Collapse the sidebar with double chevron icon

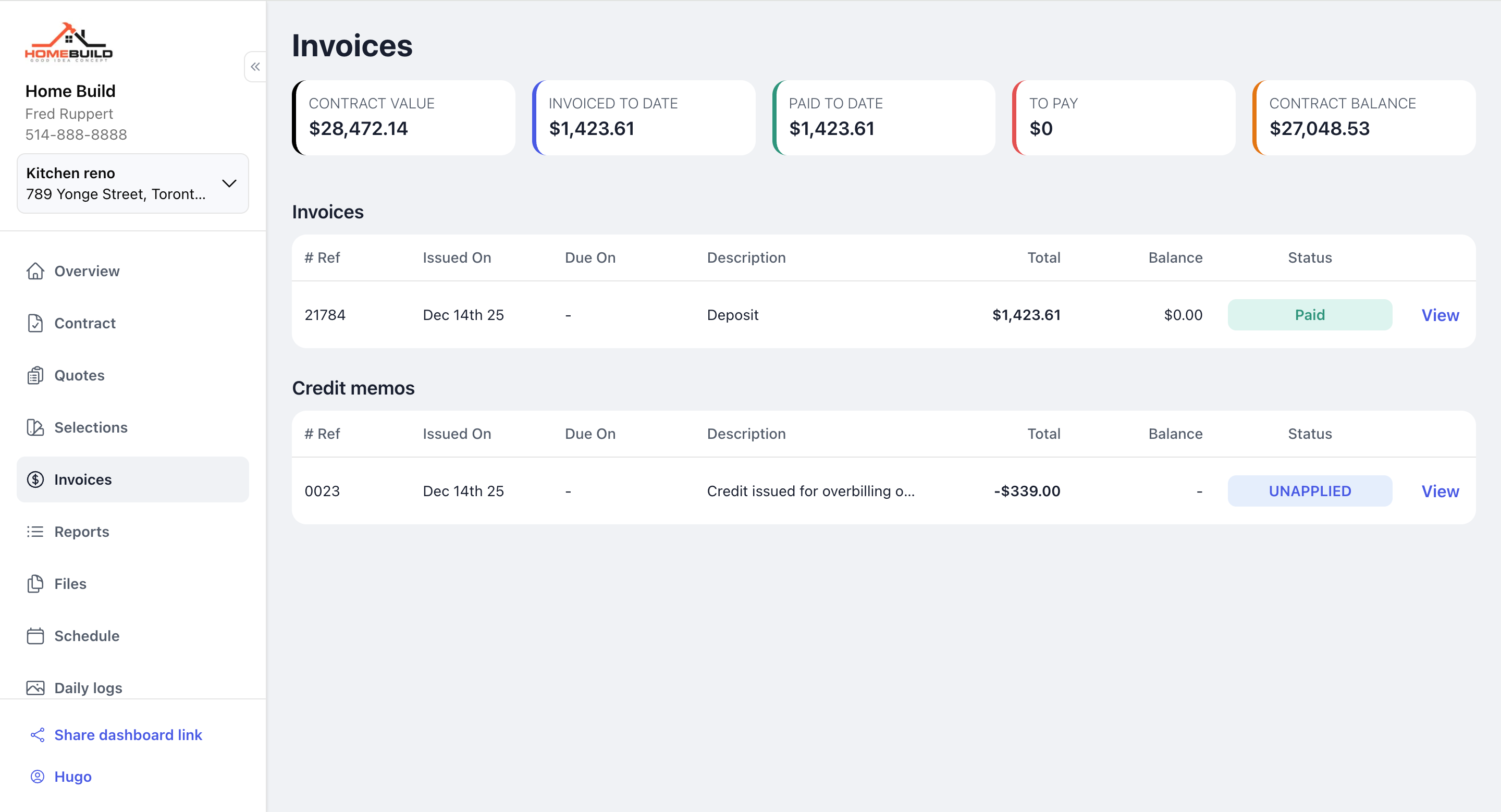pos(255,66)
